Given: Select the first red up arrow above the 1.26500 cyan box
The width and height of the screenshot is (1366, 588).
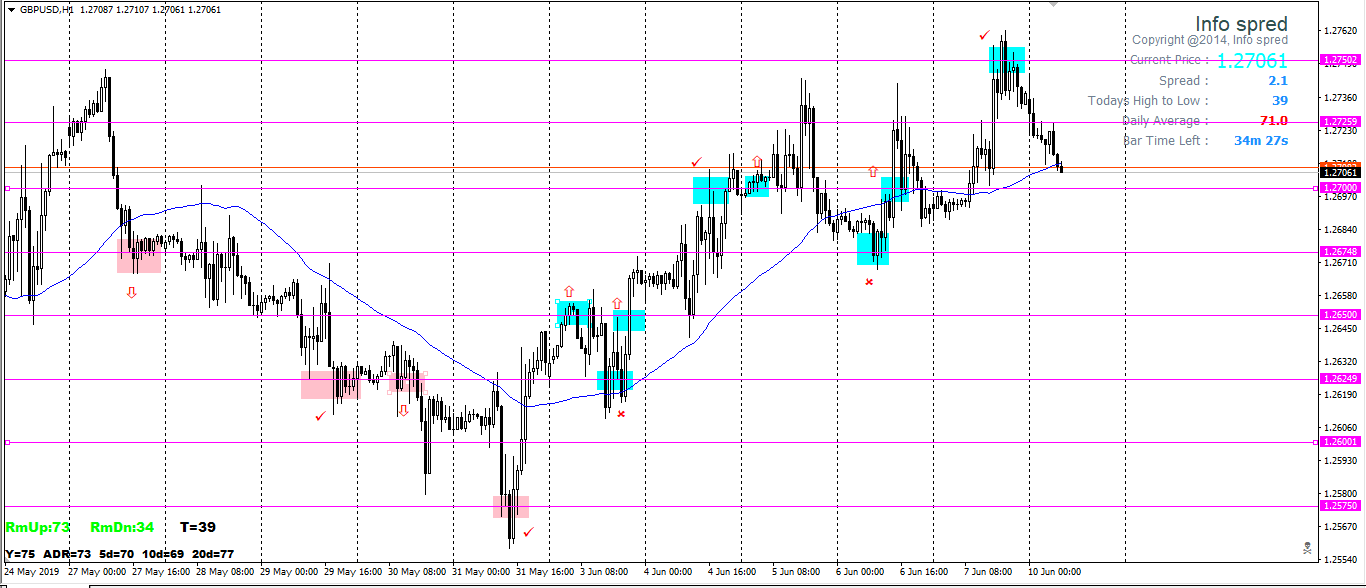Looking at the screenshot, I should pos(569,290).
